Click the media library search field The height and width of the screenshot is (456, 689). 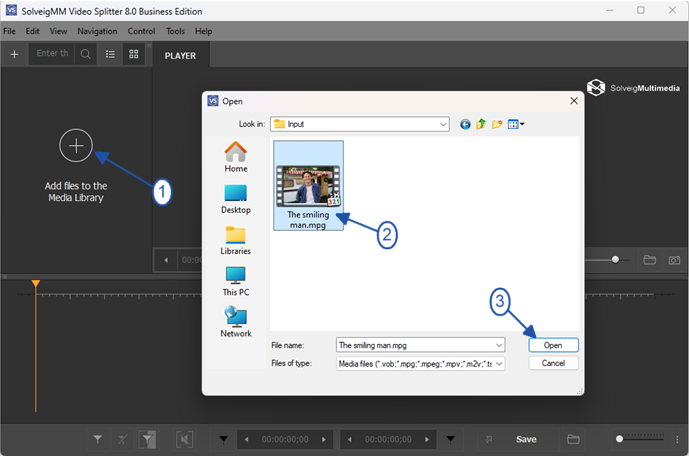tap(52, 54)
